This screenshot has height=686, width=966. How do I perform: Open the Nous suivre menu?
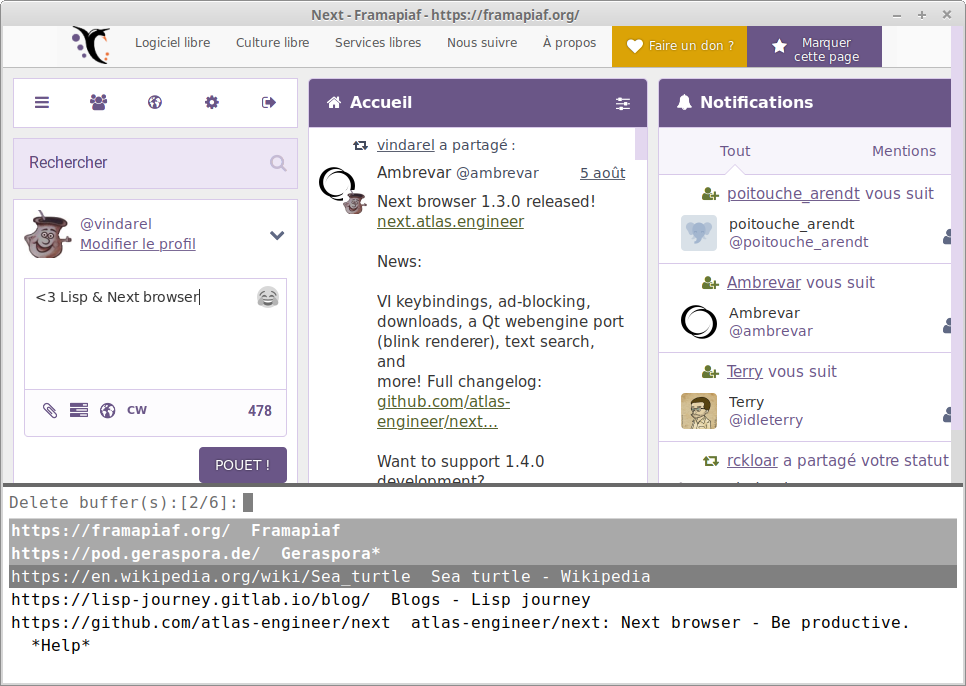[x=482, y=42]
